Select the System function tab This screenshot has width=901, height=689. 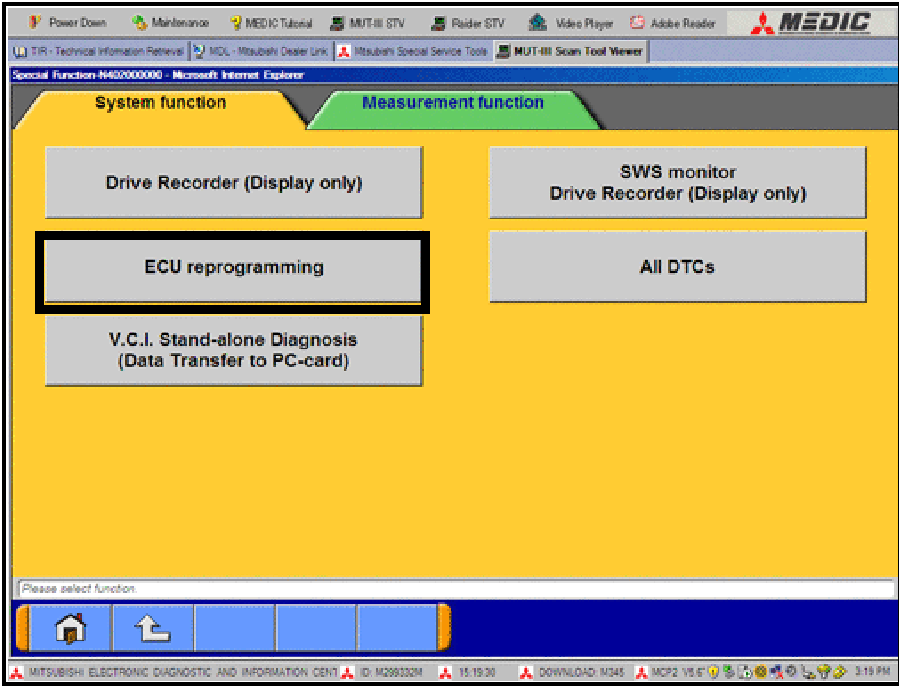(160, 103)
